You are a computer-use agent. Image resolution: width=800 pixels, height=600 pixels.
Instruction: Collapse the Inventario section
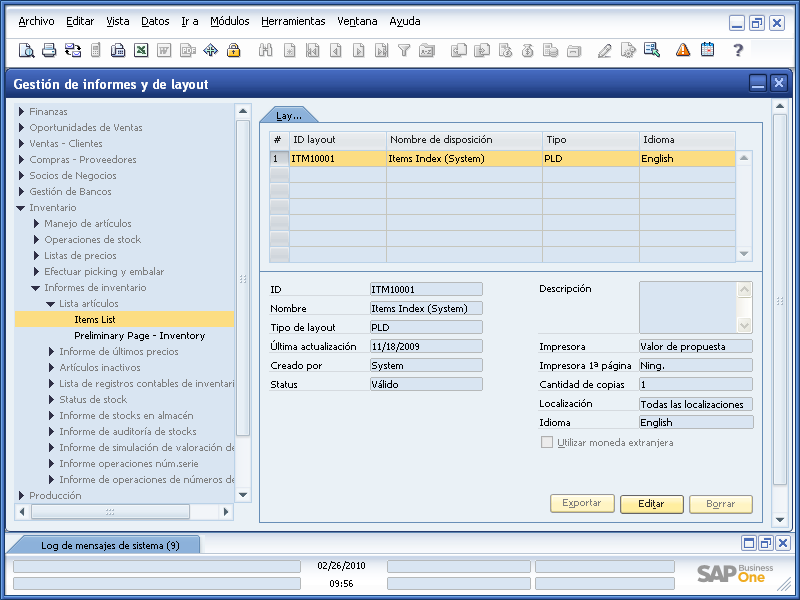22,207
